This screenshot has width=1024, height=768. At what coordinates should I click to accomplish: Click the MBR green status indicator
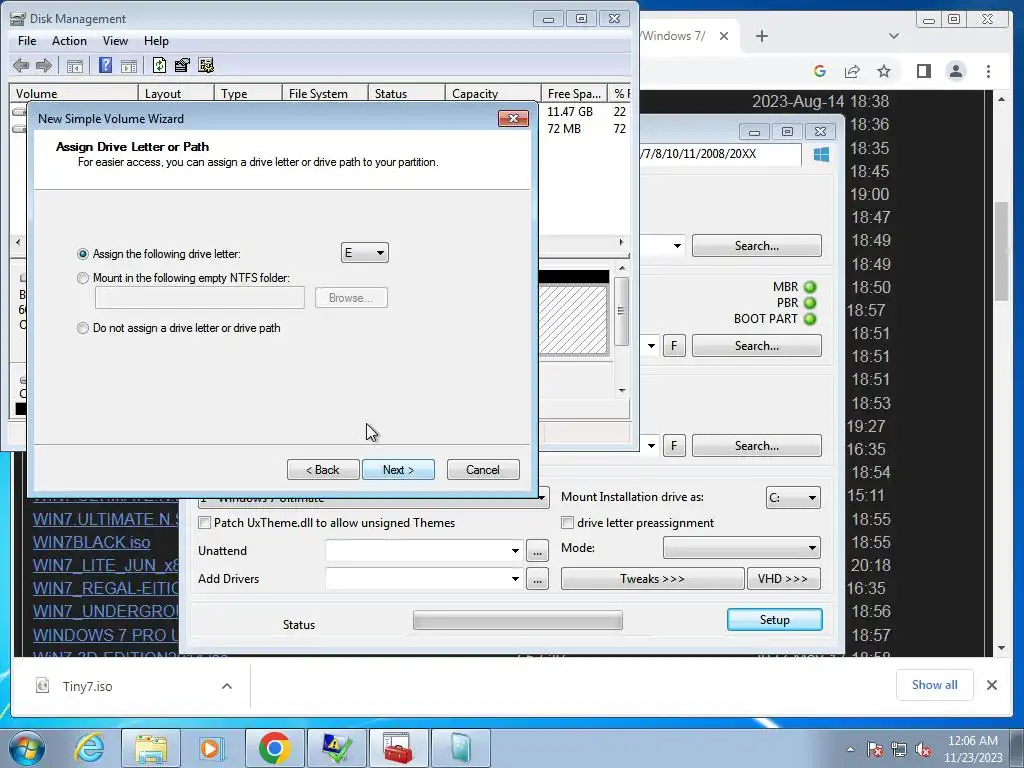click(810, 287)
